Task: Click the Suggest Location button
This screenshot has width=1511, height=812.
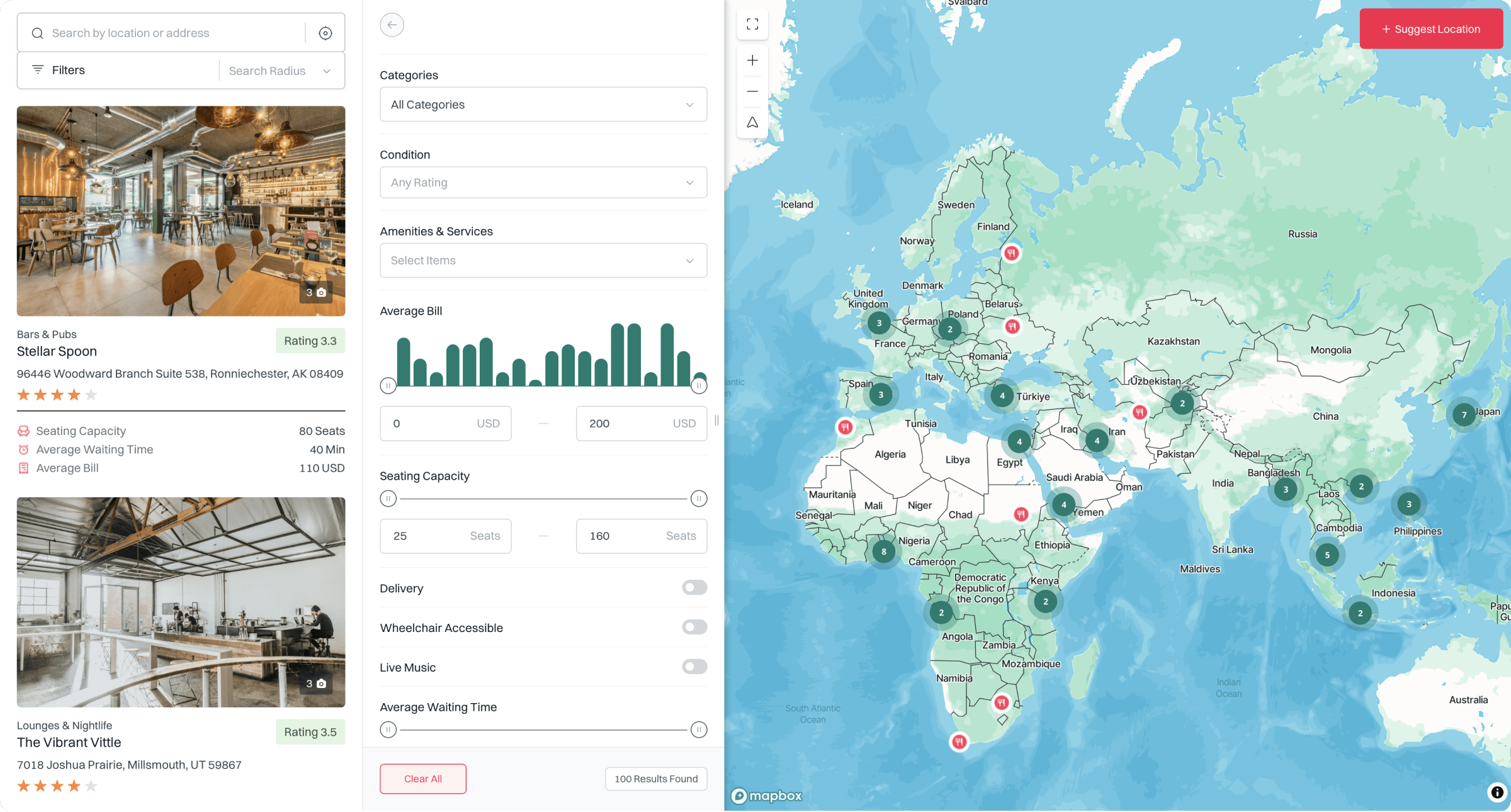Action: tap(1431, 29)
